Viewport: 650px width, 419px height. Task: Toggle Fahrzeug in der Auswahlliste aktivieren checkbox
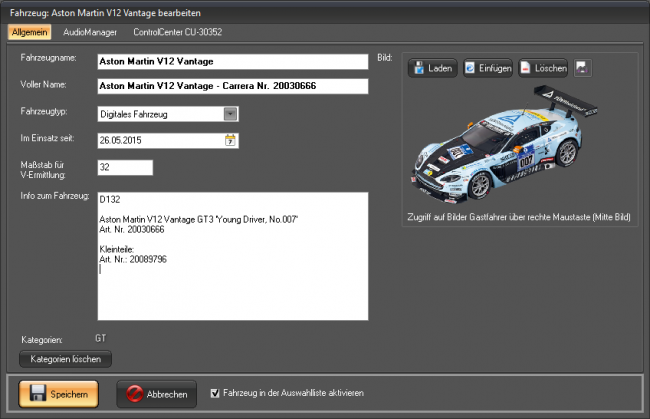(x=215, y=393)
